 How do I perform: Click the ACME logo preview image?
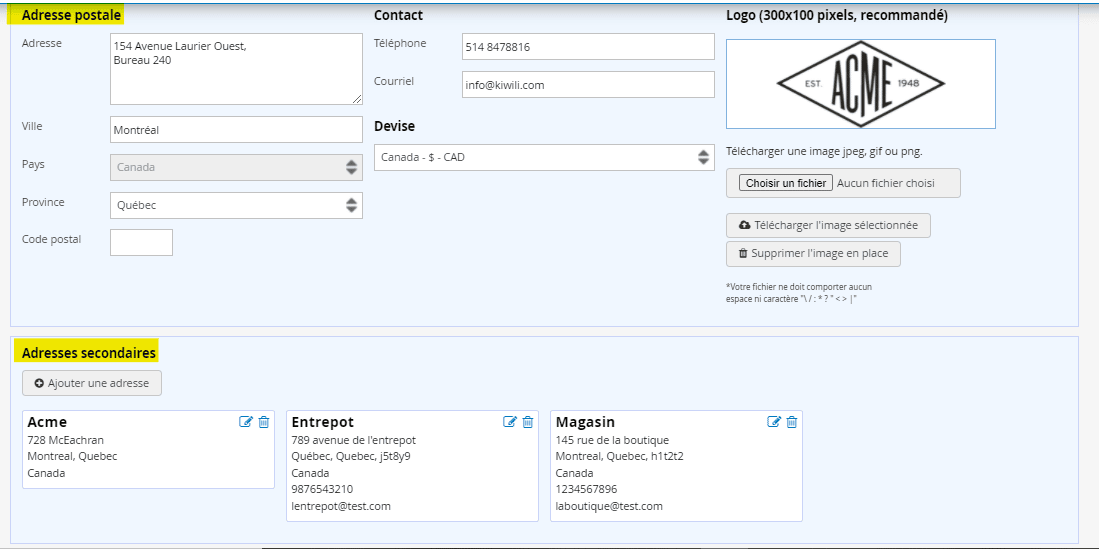click(861, 84)
